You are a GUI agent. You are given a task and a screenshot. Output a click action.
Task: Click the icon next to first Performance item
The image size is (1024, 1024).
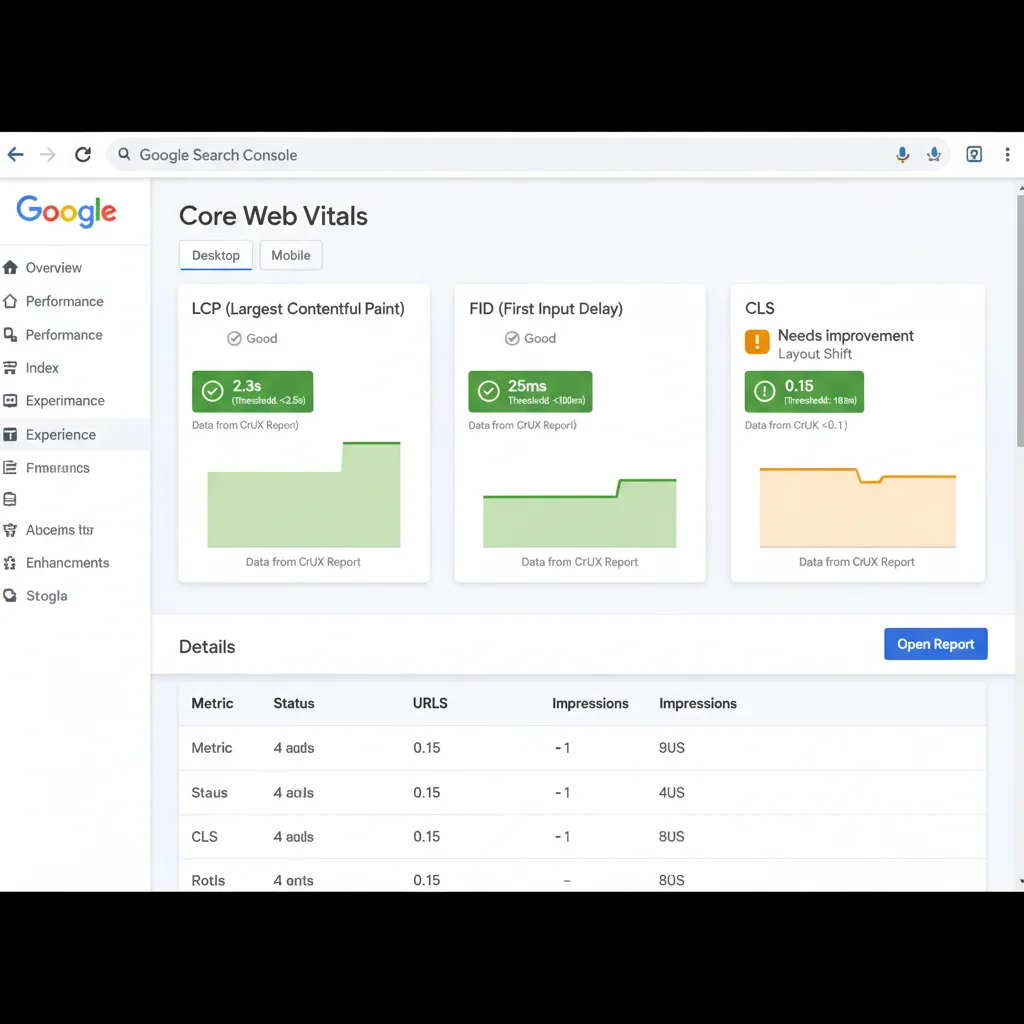tap(10, 301)
